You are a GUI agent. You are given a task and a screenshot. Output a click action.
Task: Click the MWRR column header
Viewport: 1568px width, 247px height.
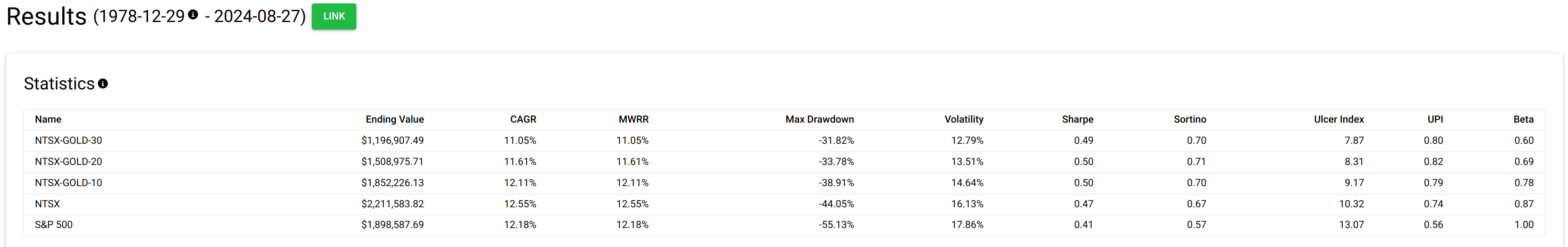click(633, 119)
